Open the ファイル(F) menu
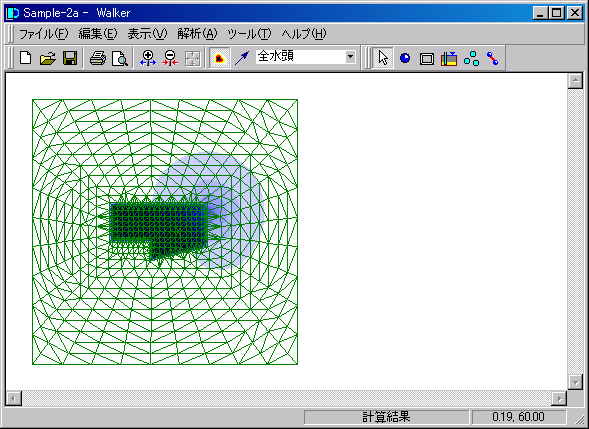Image resolution: width=589 pixels, height=429 pixels. click(44, 34)
